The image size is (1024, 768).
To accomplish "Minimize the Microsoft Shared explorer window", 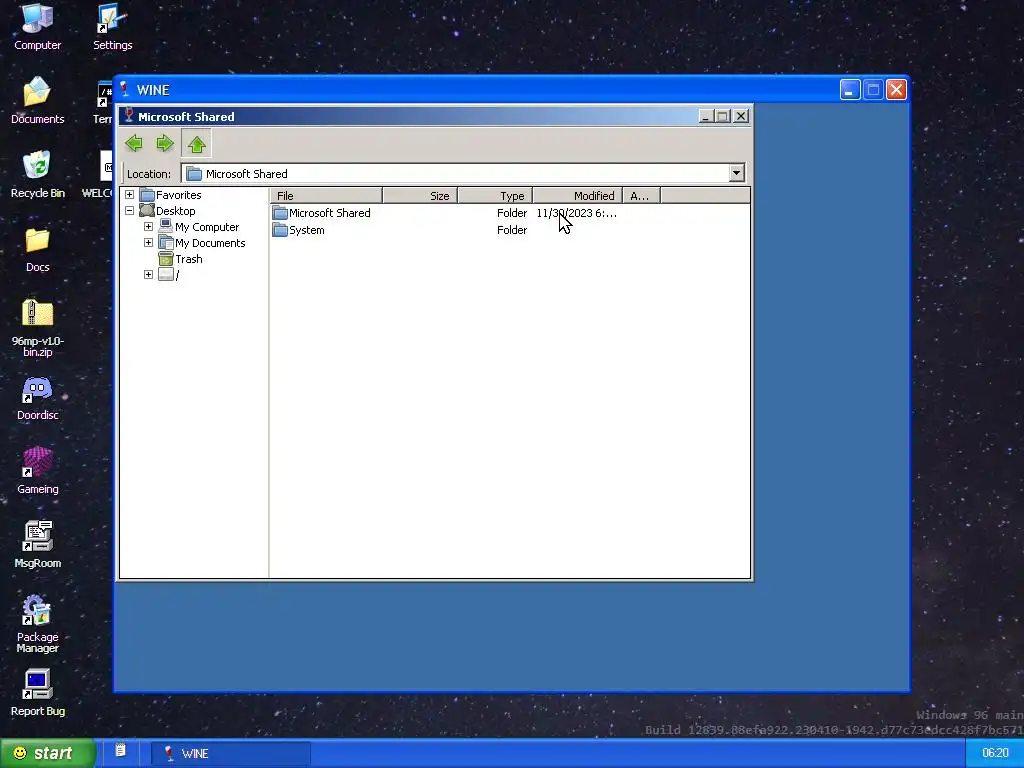I will click(705, 116).
